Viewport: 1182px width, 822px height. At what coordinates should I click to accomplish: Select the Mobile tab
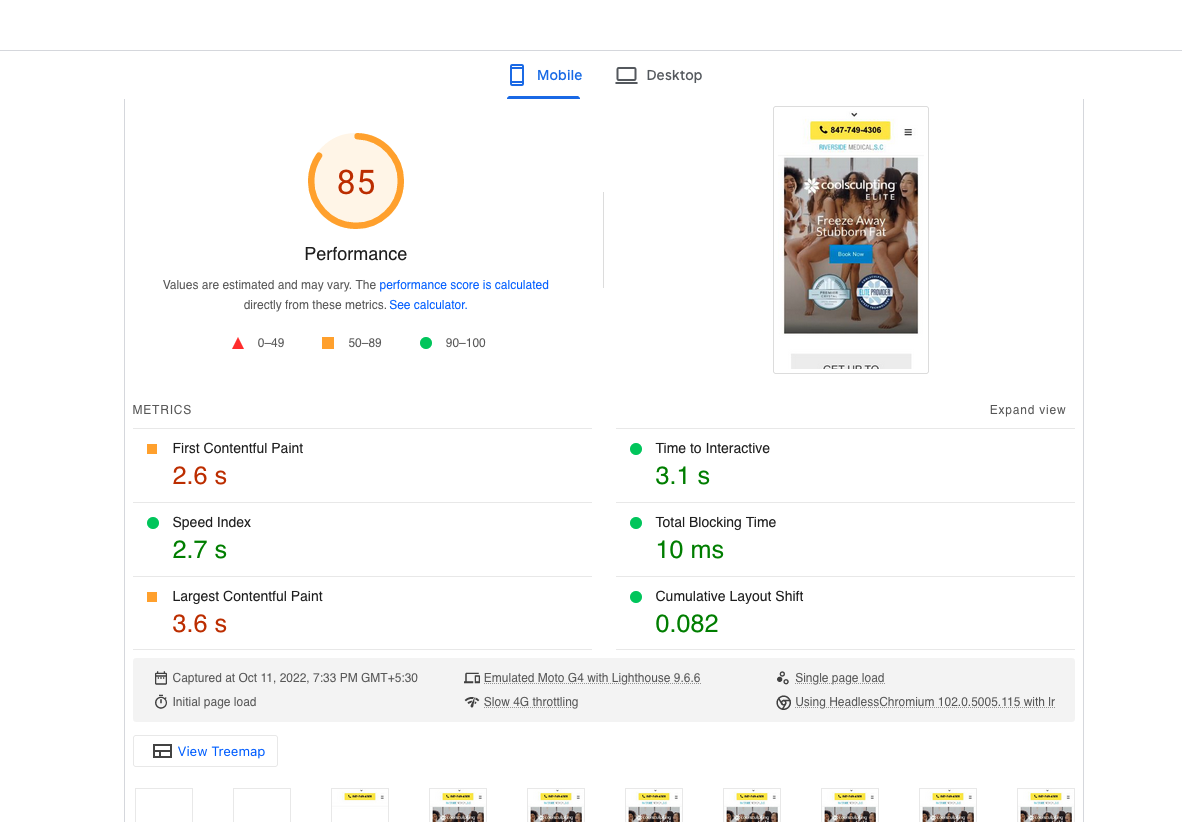[544, 75]
